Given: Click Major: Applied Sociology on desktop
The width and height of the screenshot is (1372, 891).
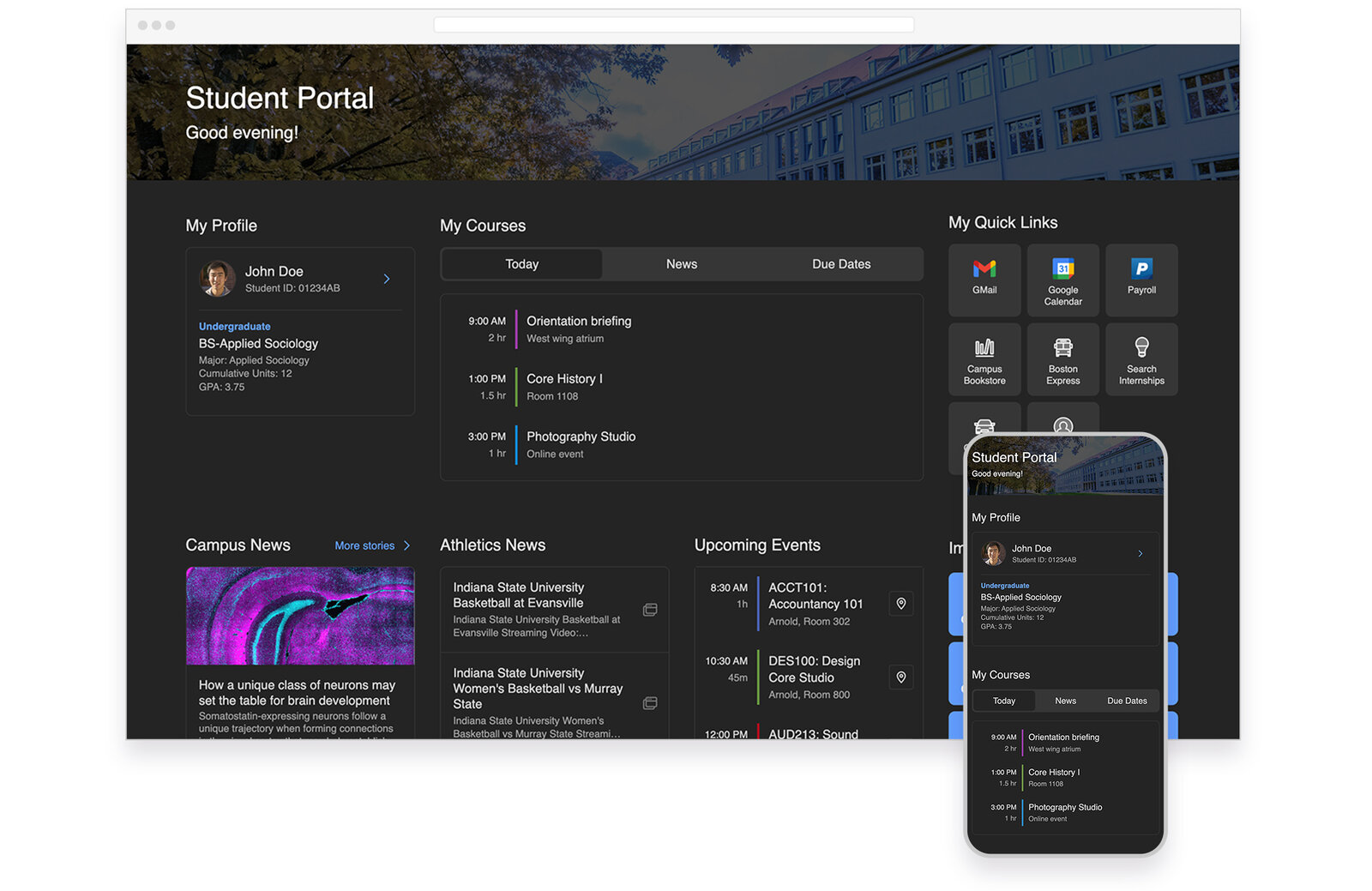Looking at the screenshot, I should click(x=254, y=360).
